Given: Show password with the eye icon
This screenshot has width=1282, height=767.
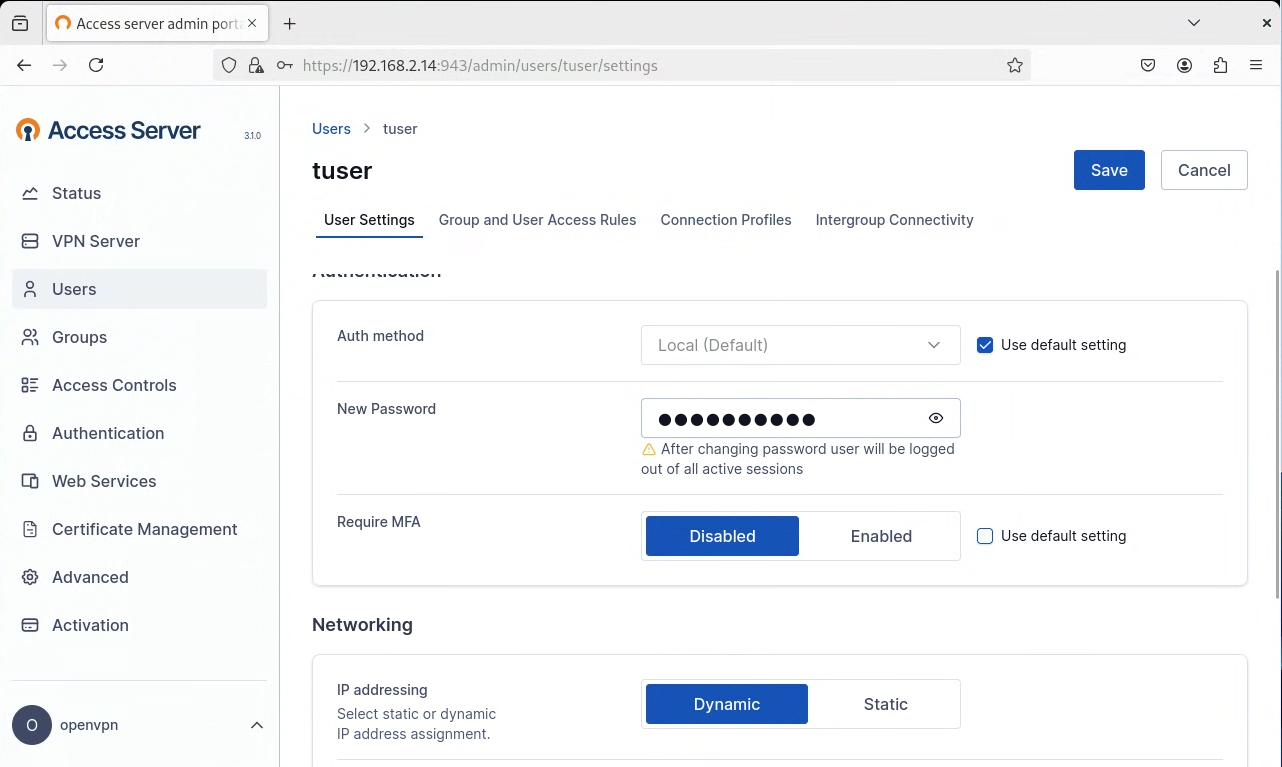Looking at the screenshot, I should 936,418.
